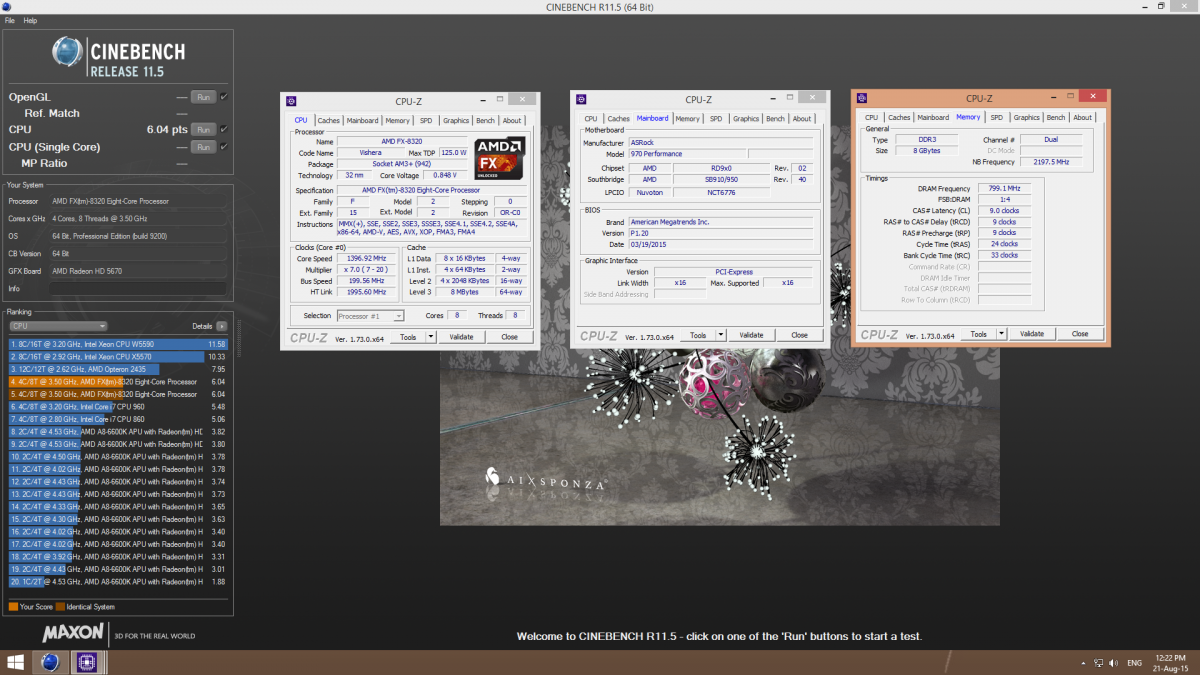The image size is (1200, 675).
Task: Click the 6.04 pts CPU score
Action: [x=166, y=129]
